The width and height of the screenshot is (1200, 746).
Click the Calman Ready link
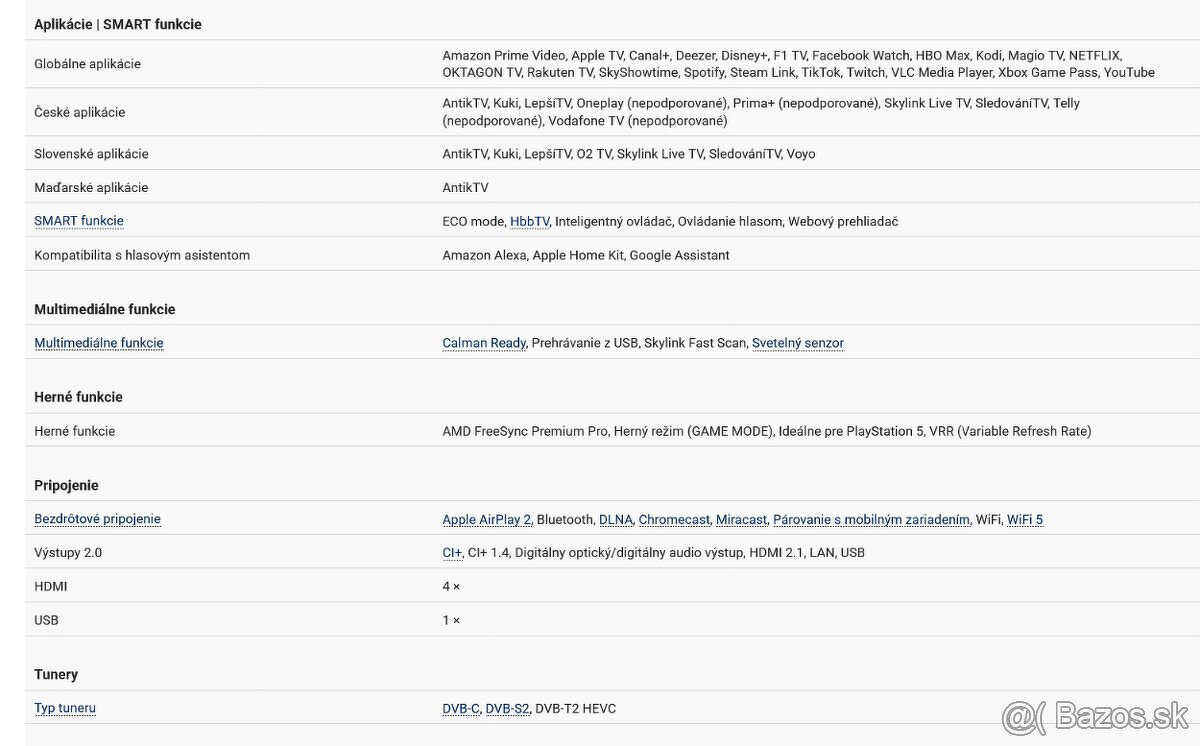click(x=484, y=343)
